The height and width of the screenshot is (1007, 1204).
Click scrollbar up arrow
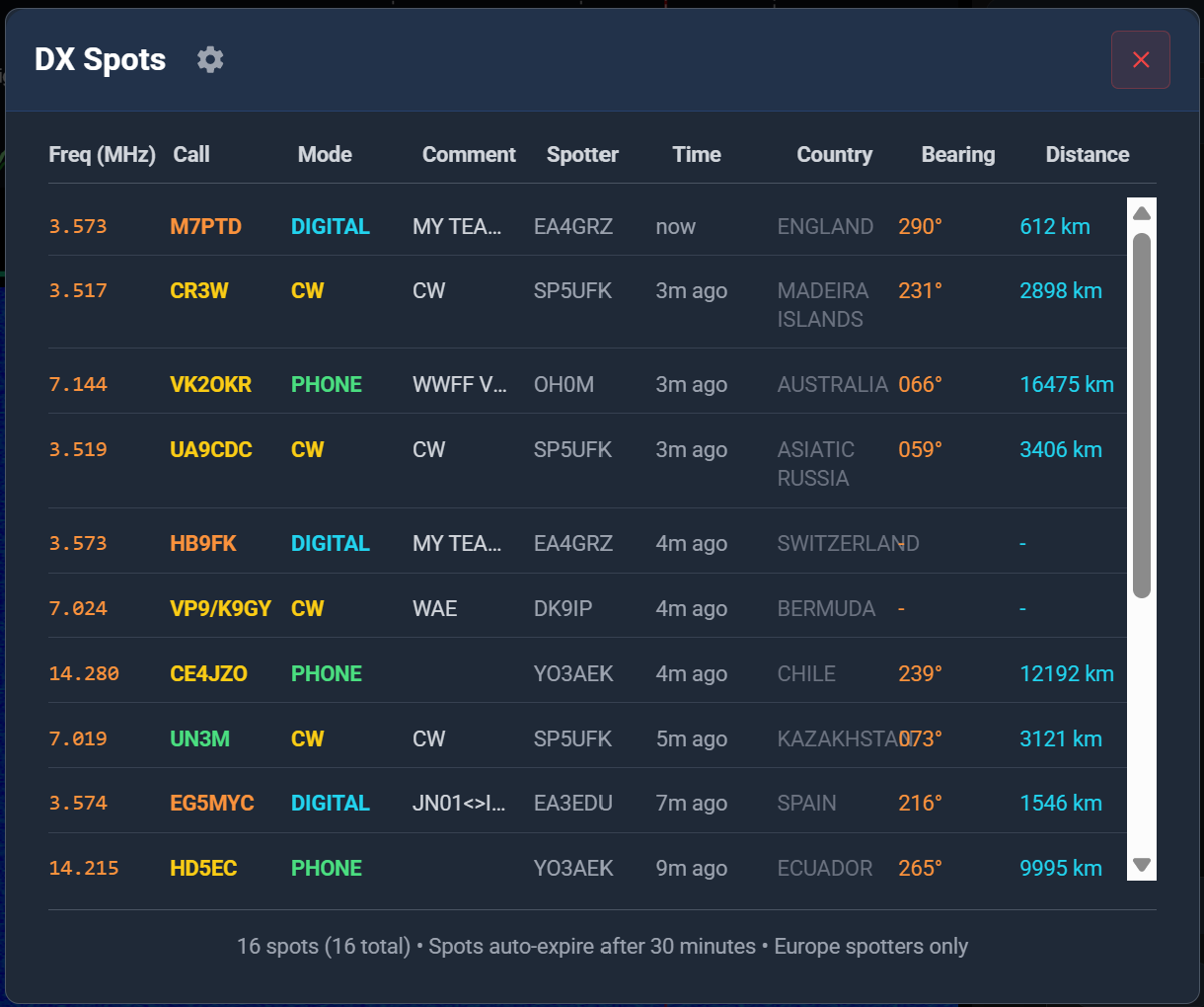click(x=1142, y=213)
